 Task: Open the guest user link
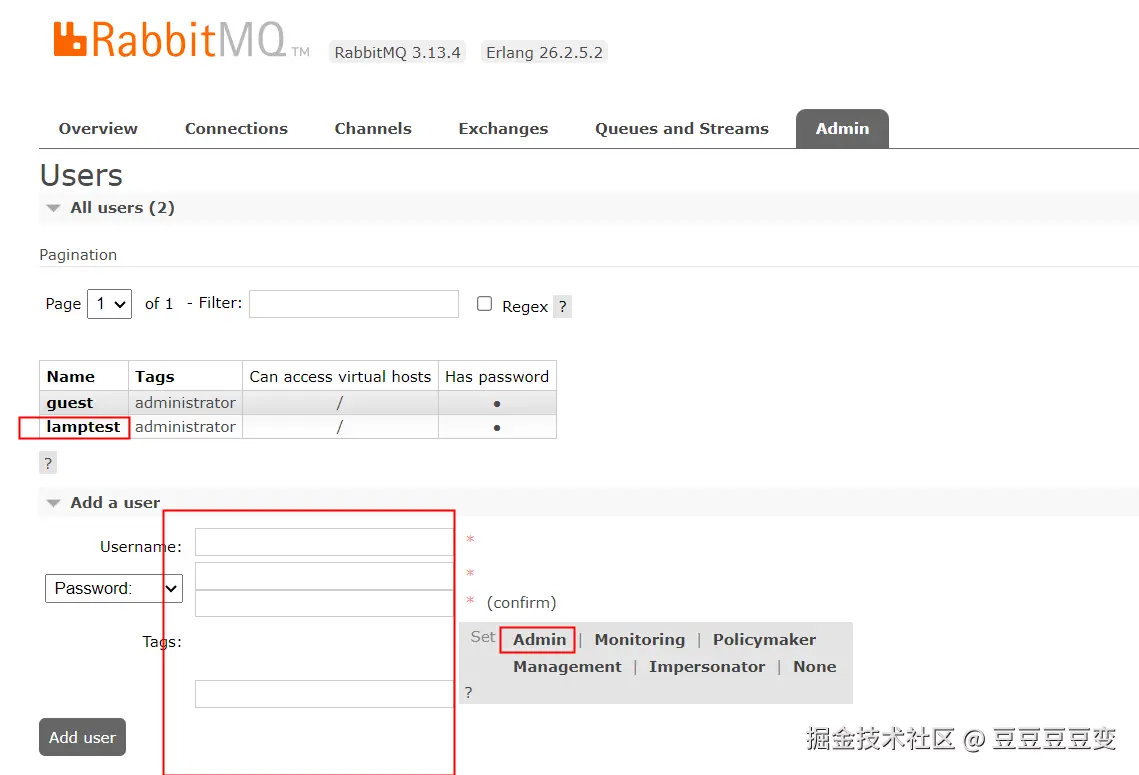click(x=70, y=403)
